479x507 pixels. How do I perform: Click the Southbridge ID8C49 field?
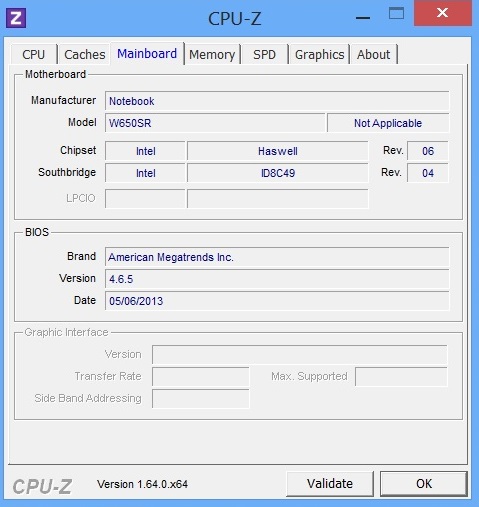coord(278,173)
